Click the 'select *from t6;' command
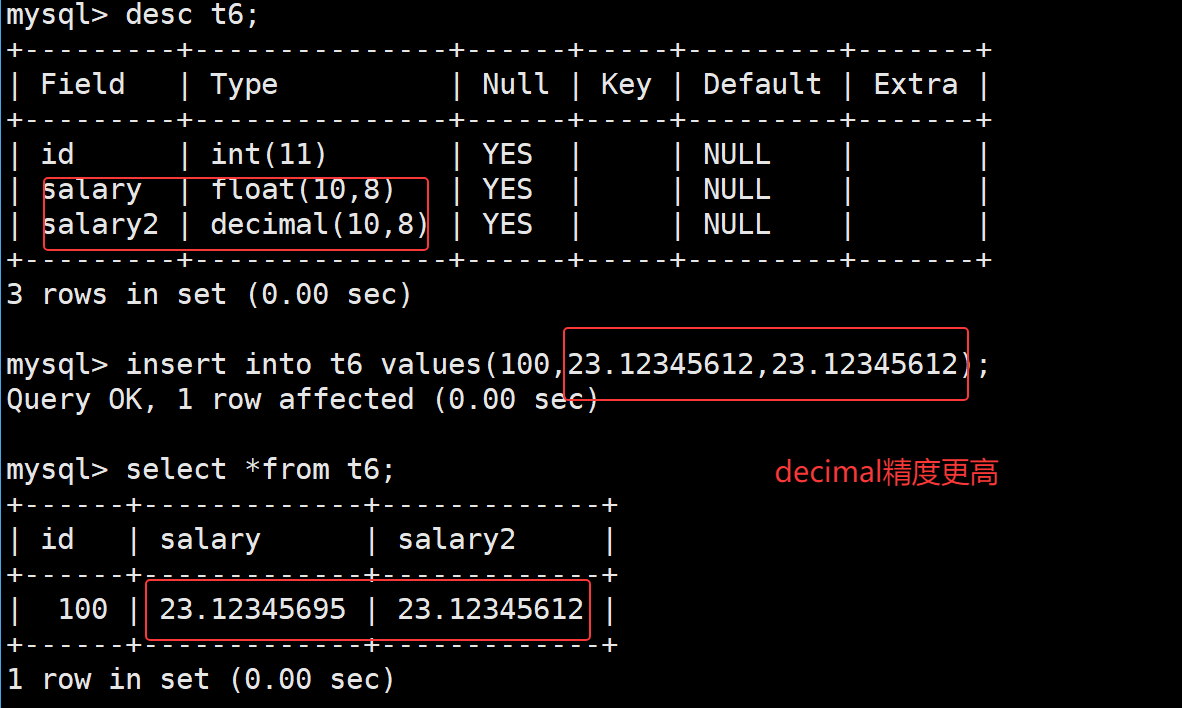 [260, 470]
